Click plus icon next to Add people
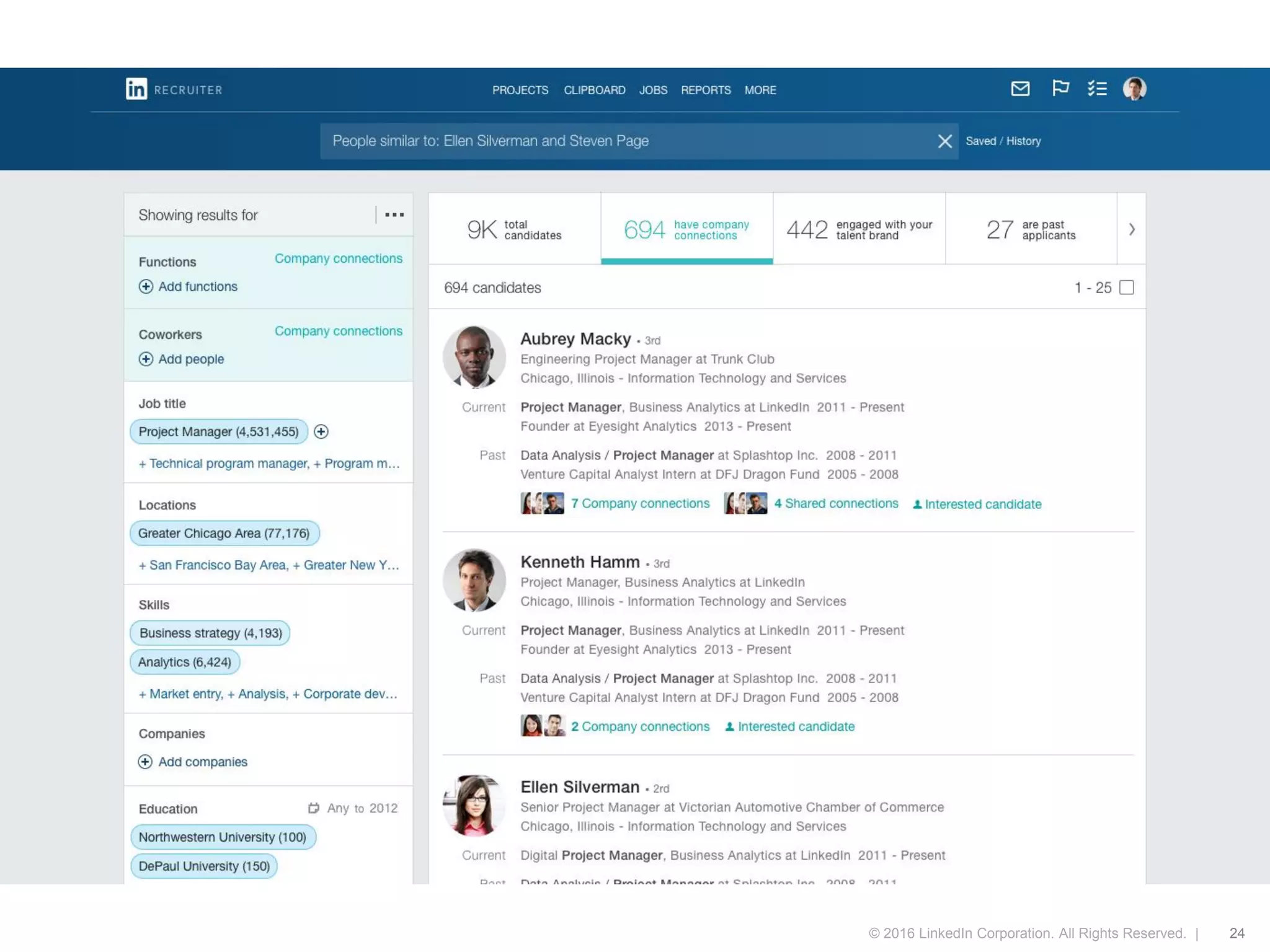The image size is (1270, 952). pyautogui.click(x=146, y=359)
